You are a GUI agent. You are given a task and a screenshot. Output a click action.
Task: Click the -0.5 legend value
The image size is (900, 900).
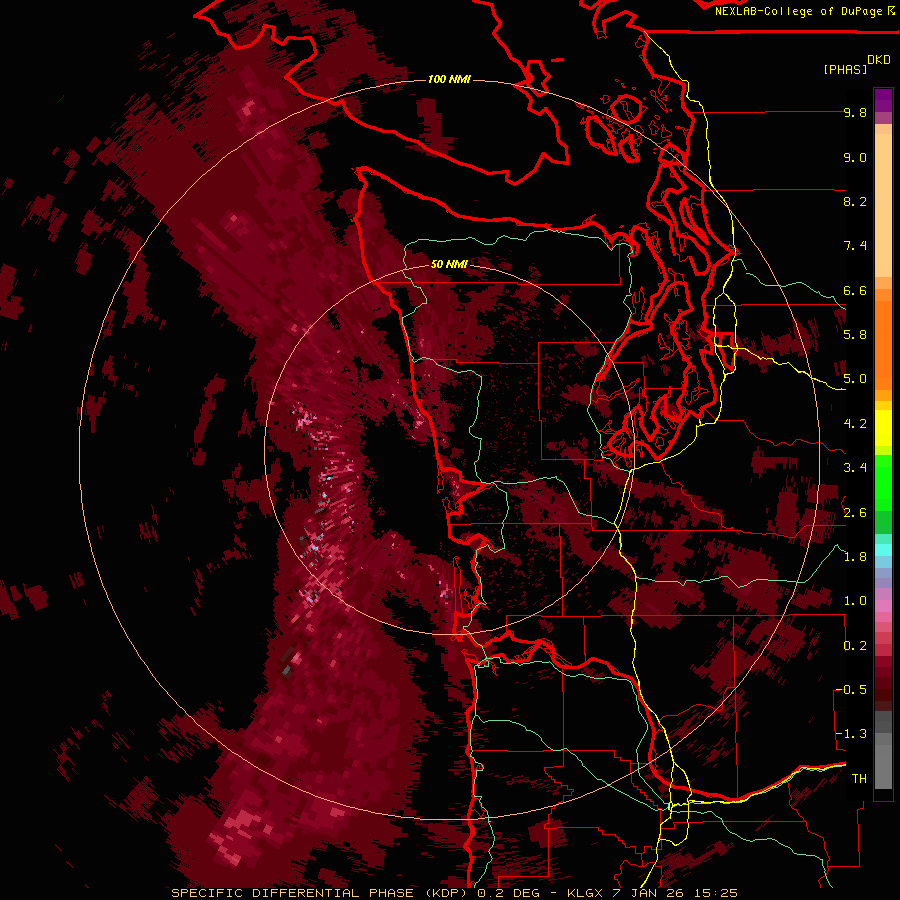(x=852, y=689)
